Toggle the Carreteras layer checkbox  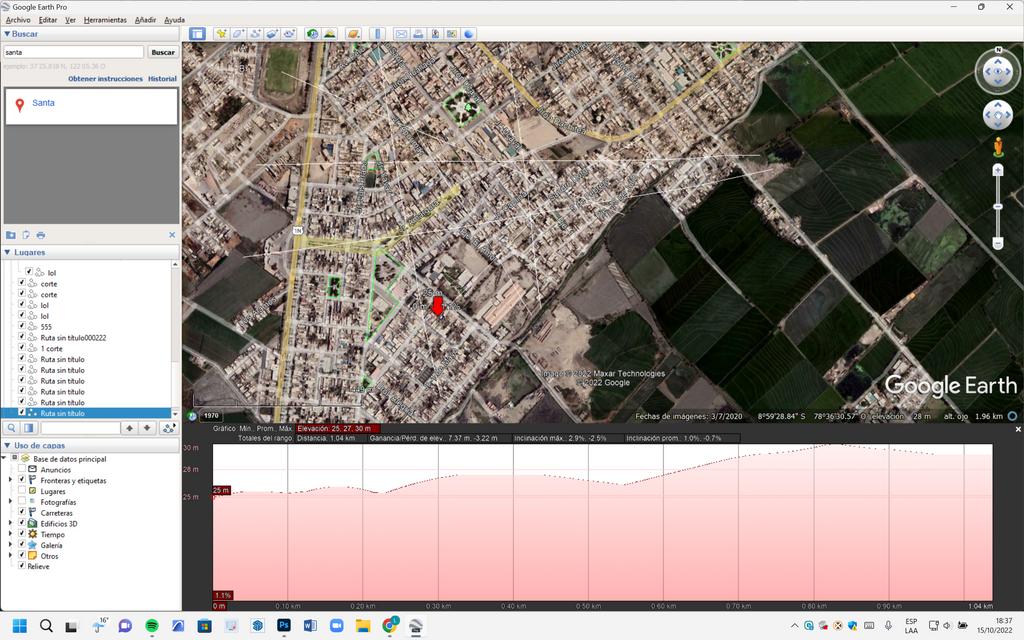(x=22, y=512)
